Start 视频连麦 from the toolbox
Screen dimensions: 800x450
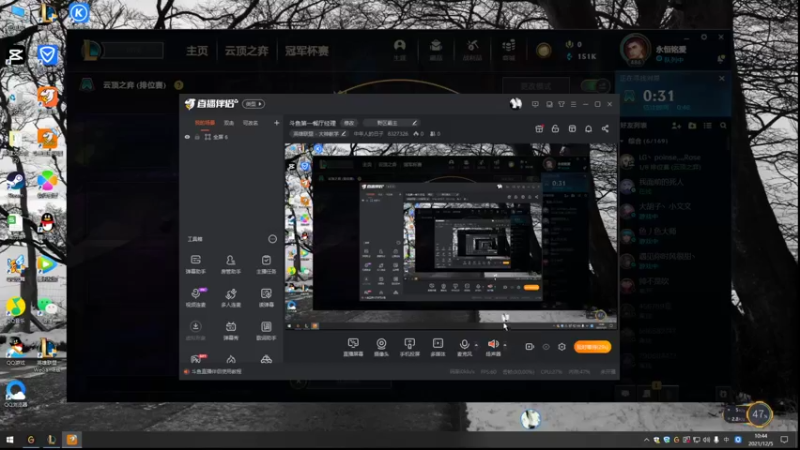pos(195,297)
